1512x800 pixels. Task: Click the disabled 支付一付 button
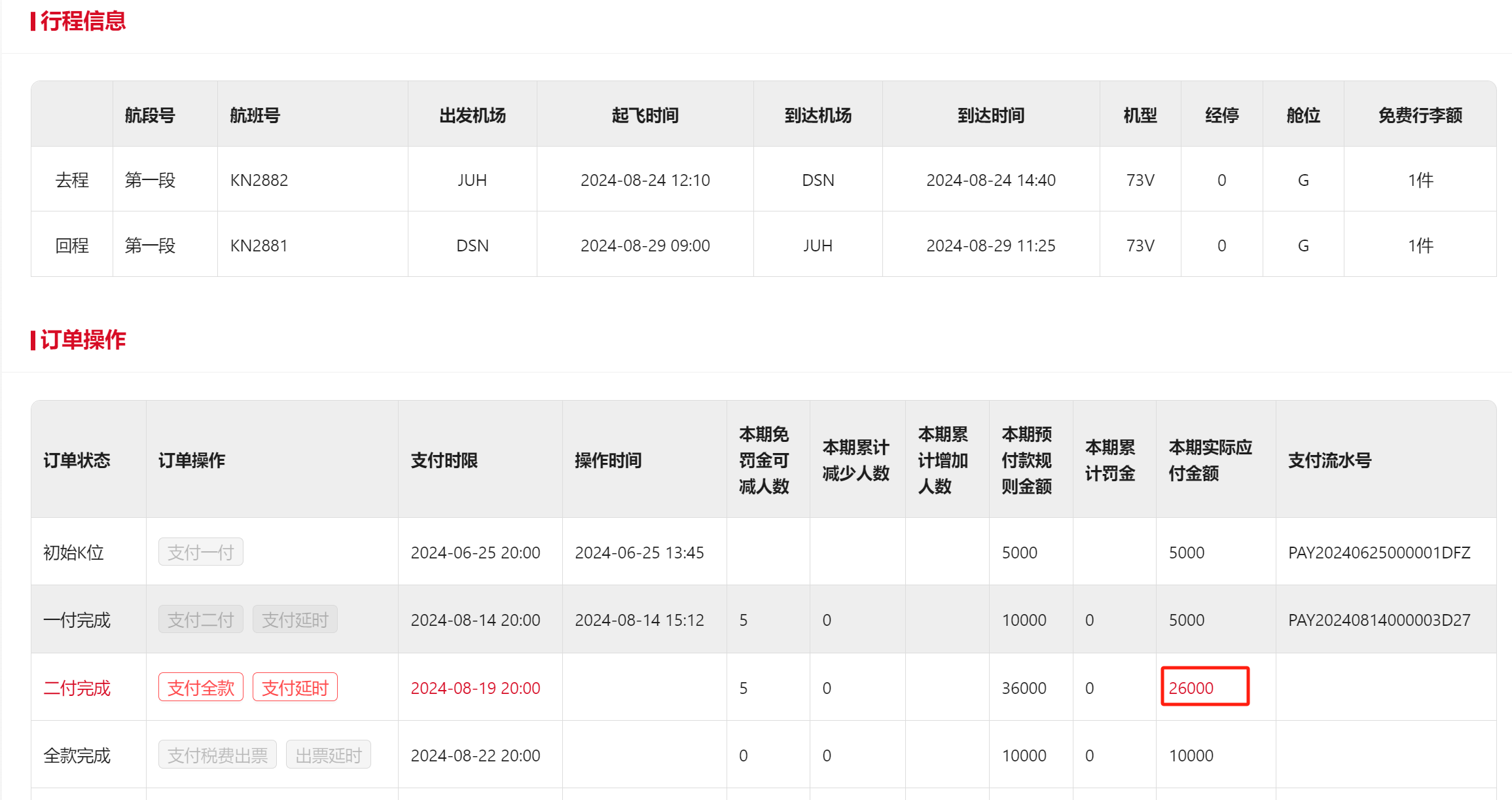pos(200,552)
